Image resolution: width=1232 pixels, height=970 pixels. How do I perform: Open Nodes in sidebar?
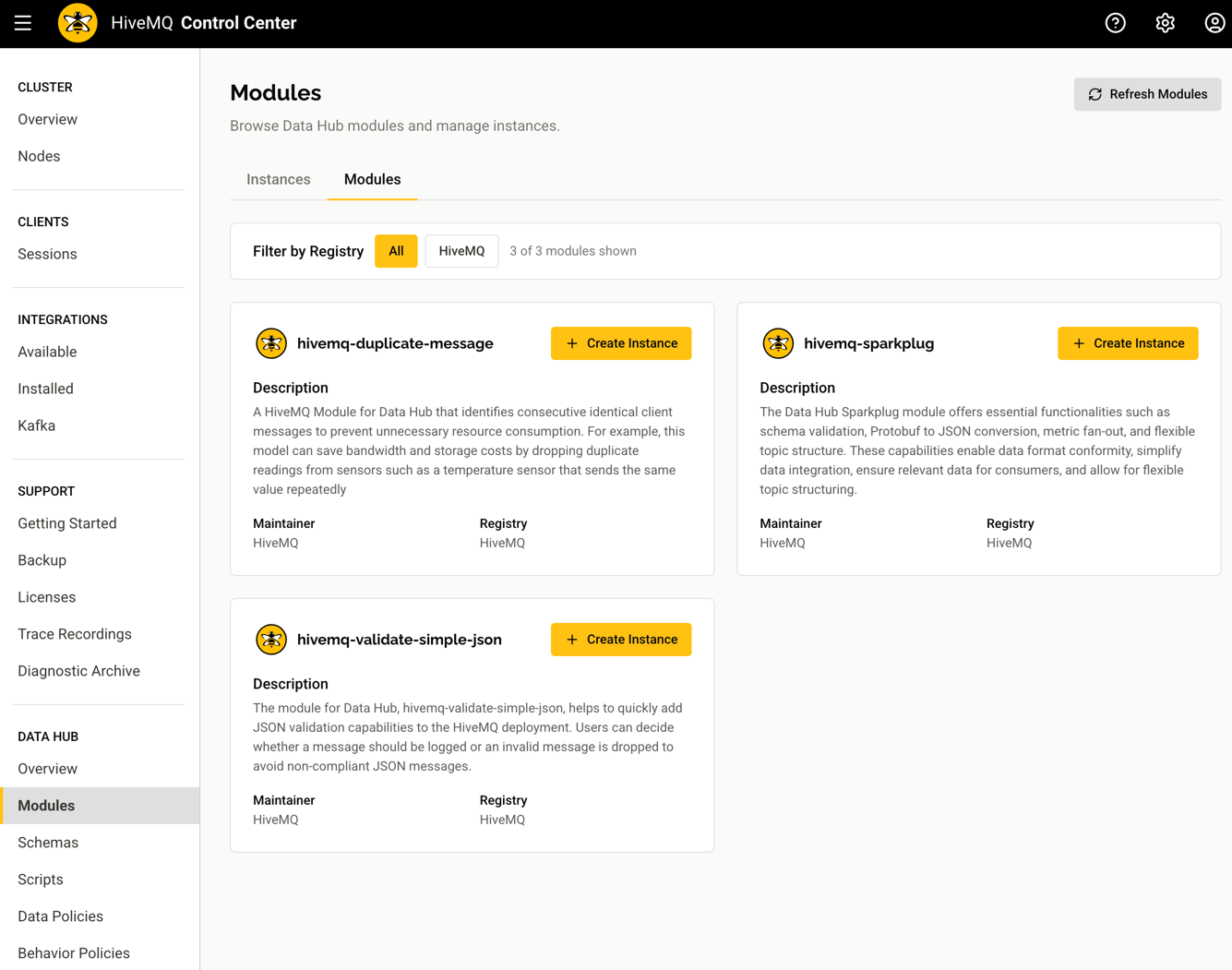coord(39,156)
